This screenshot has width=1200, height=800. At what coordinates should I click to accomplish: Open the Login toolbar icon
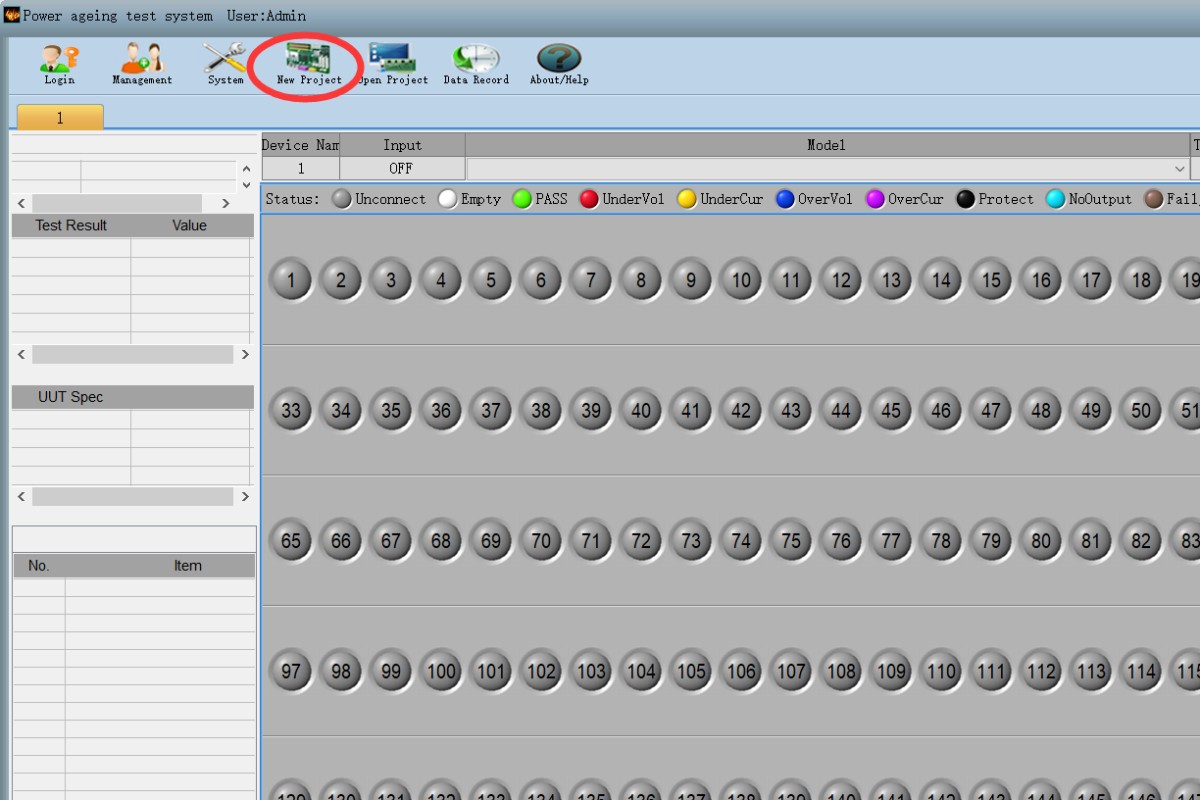[x=59, y=63]
